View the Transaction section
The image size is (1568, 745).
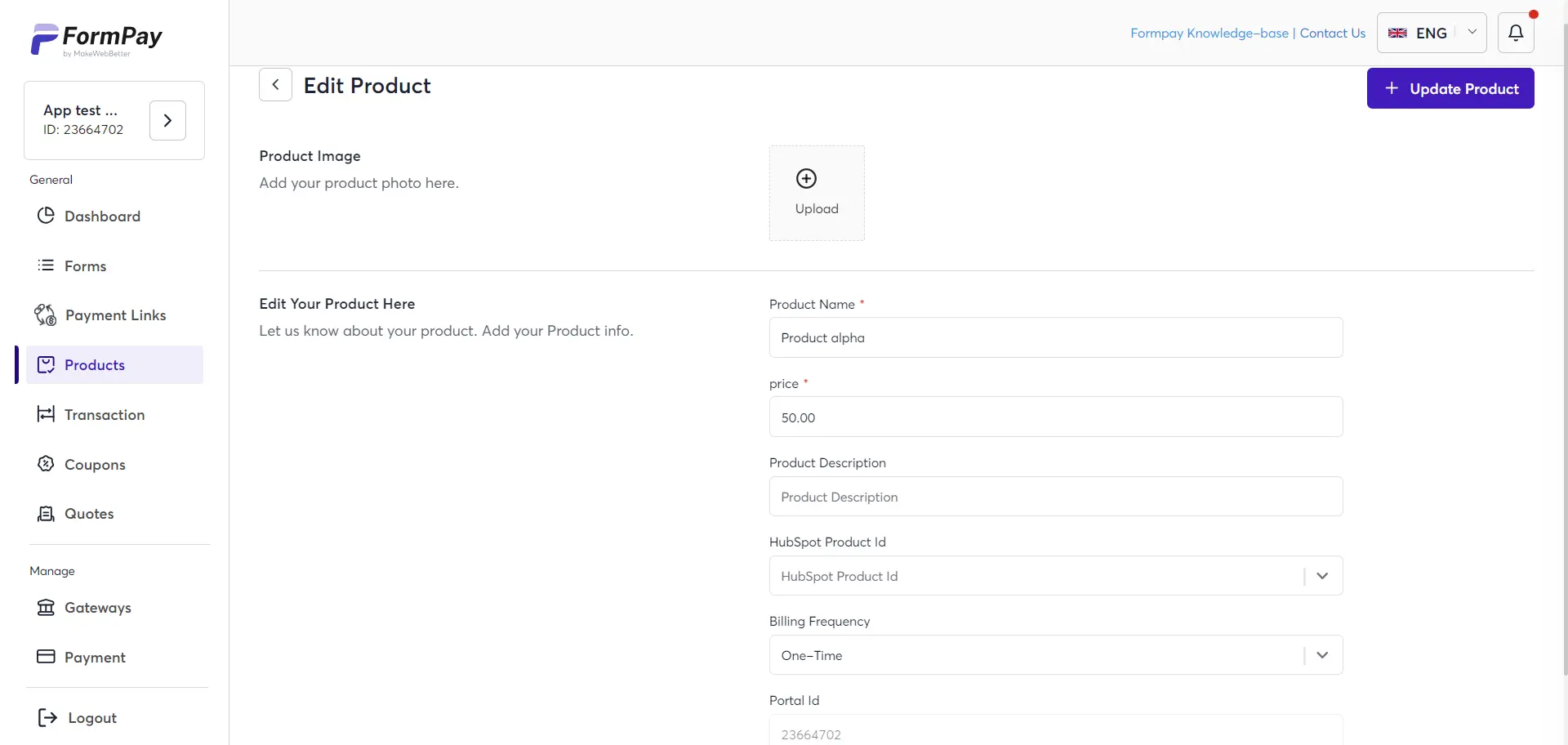point(47,414)
